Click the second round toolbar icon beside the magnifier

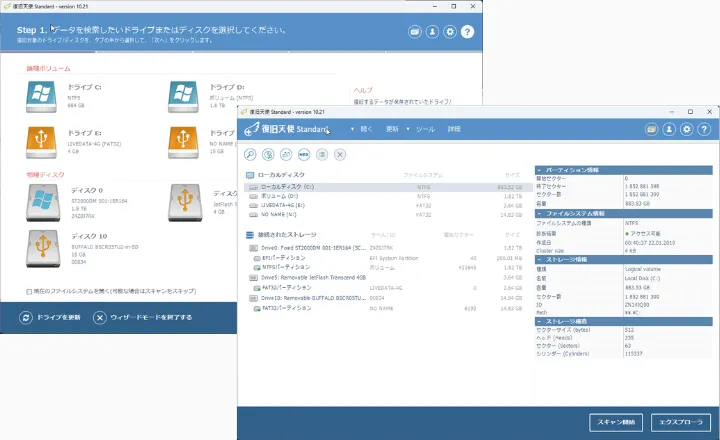click(x=268, y=155)
